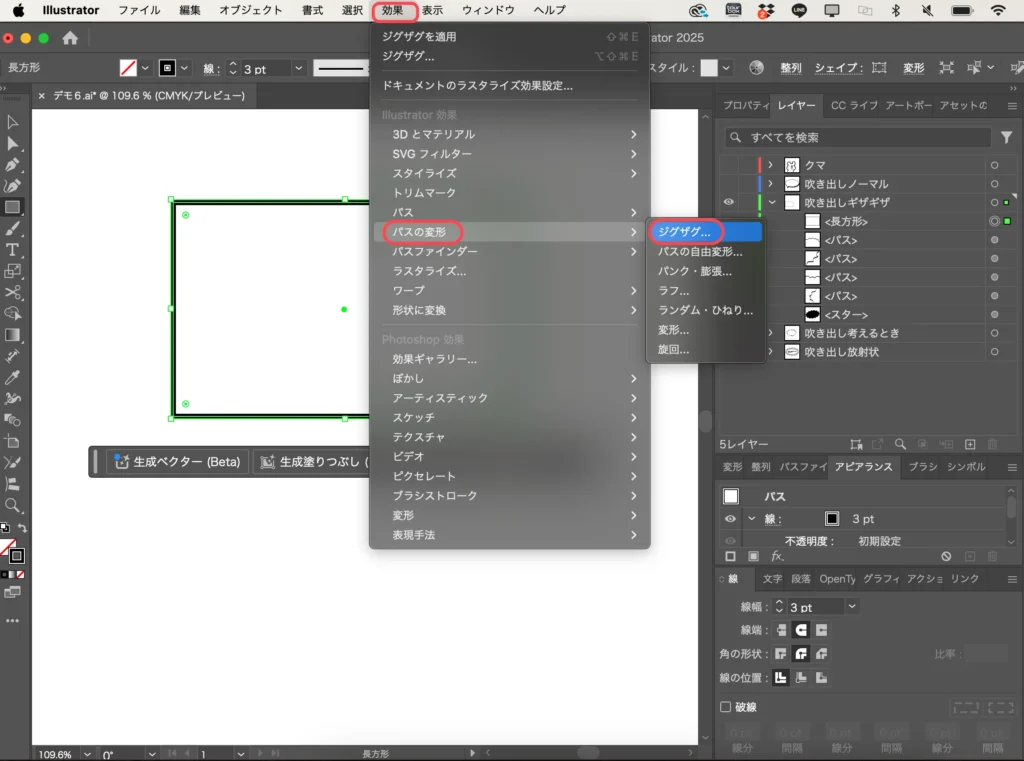This screenshot has width=1024, height=761.
Task: Hide the 吹き出しギザギザ layer via eye icon
Action: 729,202
